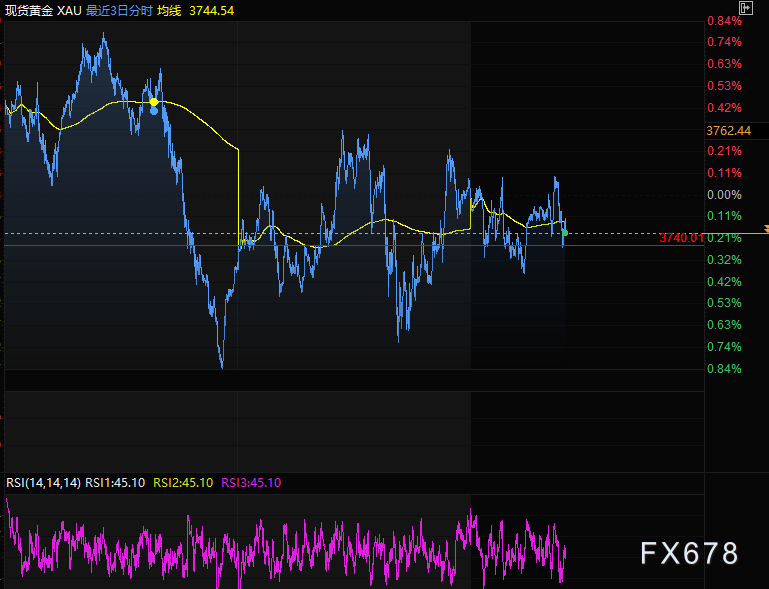This screenshot has width=769, height=589.
Task: Click the 现货黄金 XAU instrument title
Action: pyautogui.click(x=42, y=9)
